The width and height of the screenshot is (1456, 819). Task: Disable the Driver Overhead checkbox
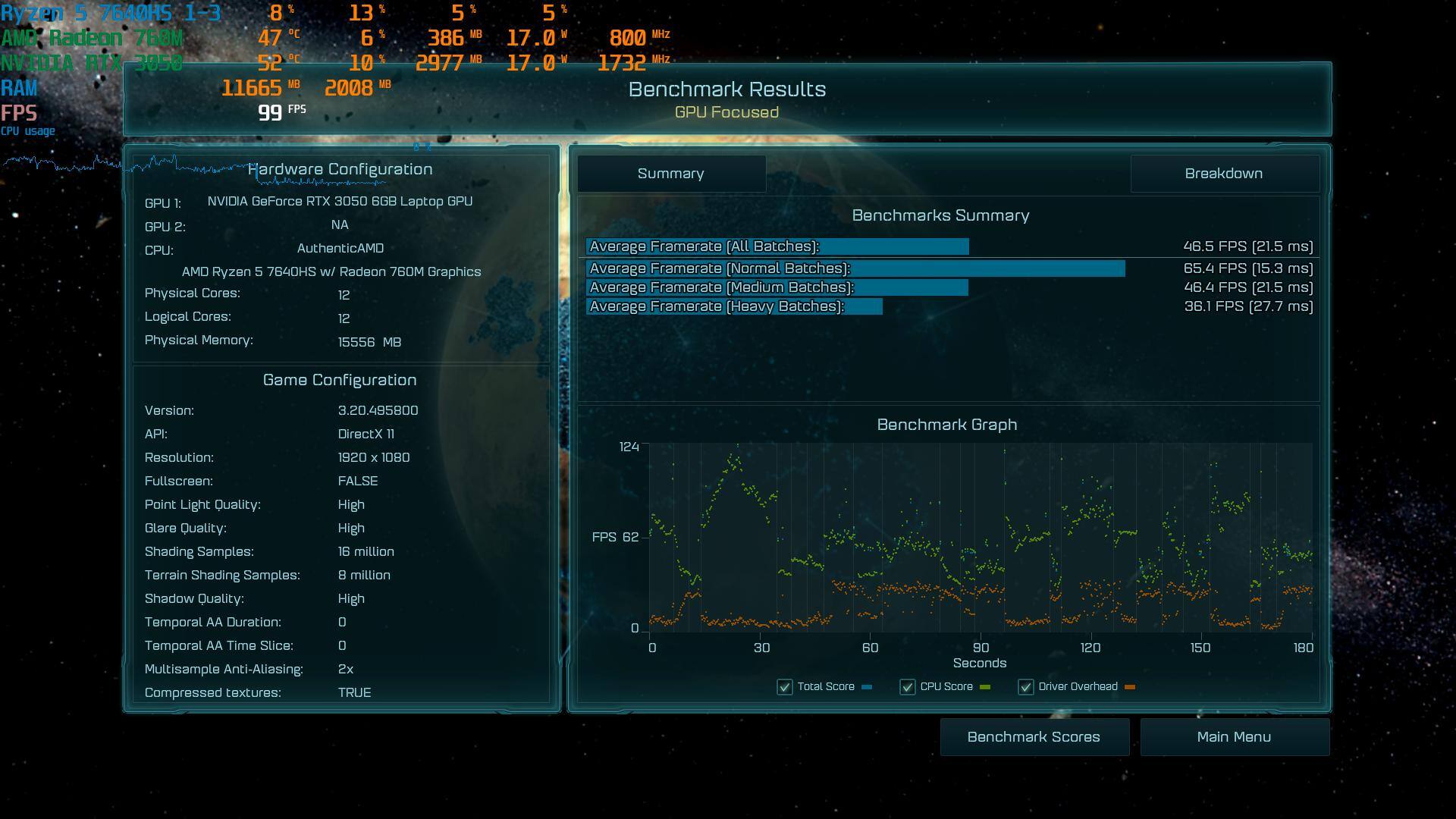pyautogui.click(x=1025, y=687)
